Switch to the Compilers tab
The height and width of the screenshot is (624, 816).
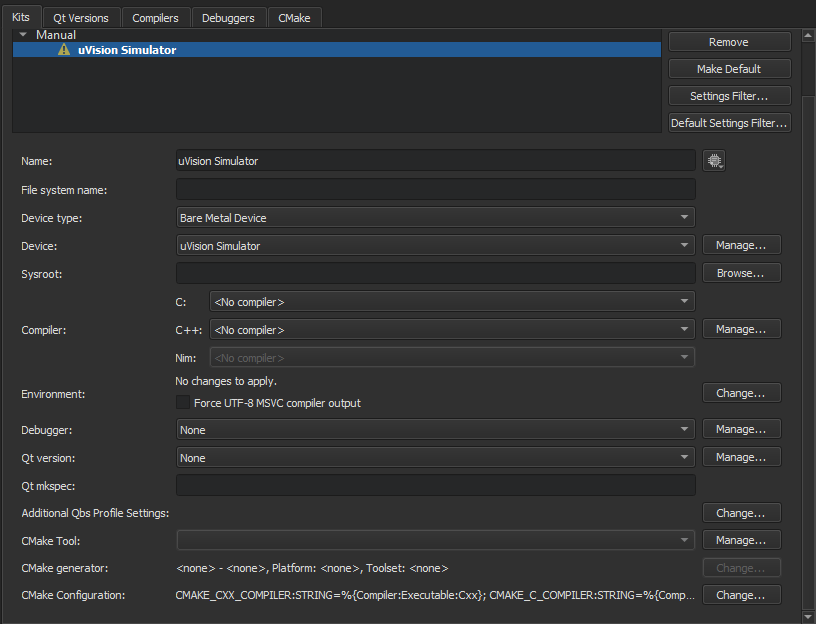pos(155,17)
